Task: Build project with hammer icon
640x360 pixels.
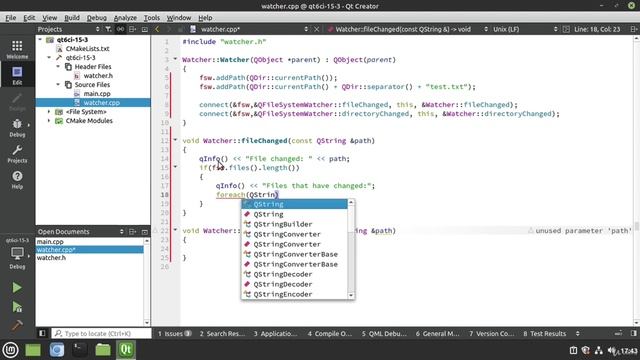Action: 17,325
